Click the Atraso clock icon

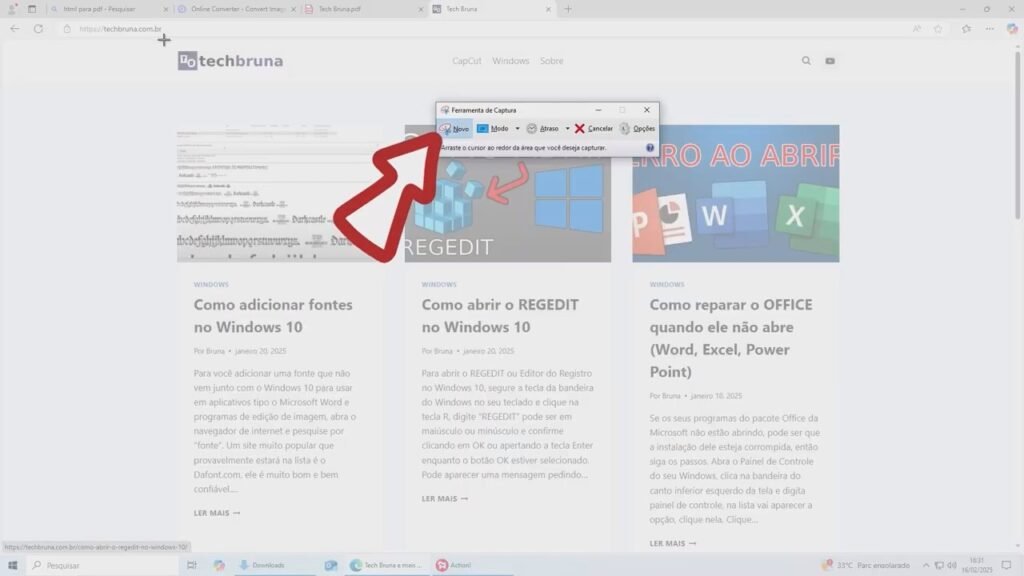click(532, 129)
